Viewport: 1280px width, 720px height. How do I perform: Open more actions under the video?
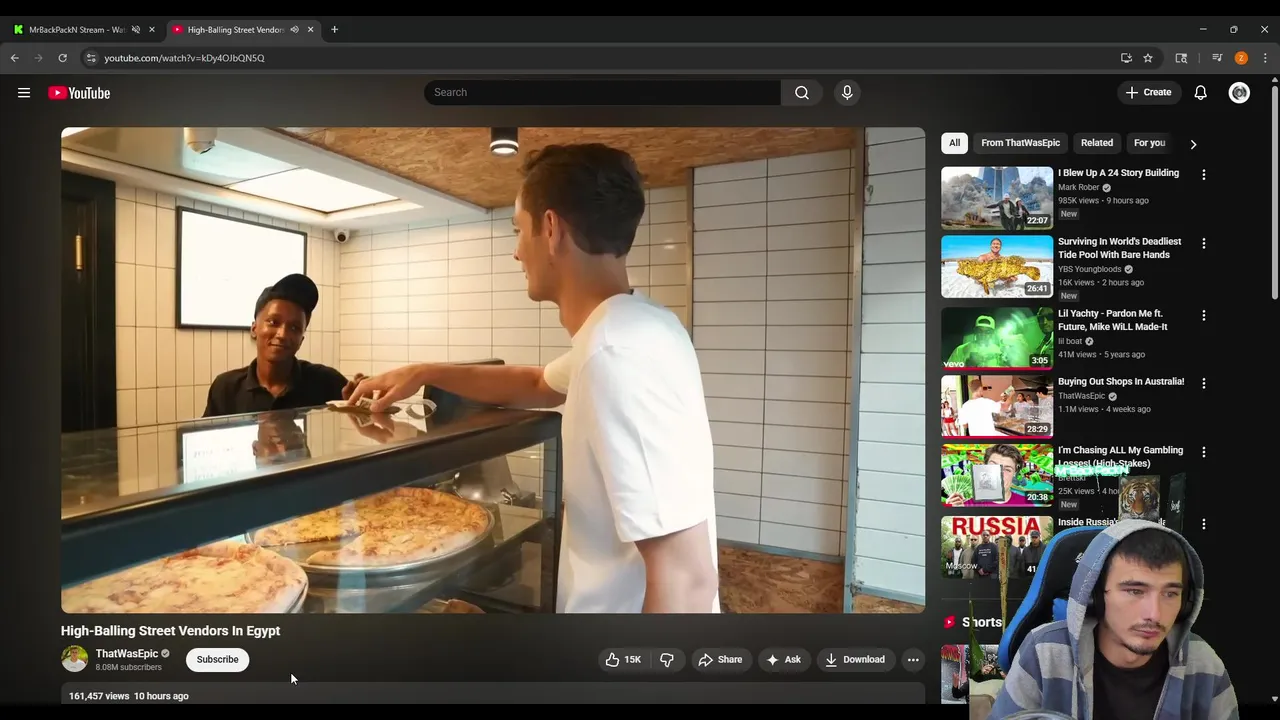click(x=913, y=660)
